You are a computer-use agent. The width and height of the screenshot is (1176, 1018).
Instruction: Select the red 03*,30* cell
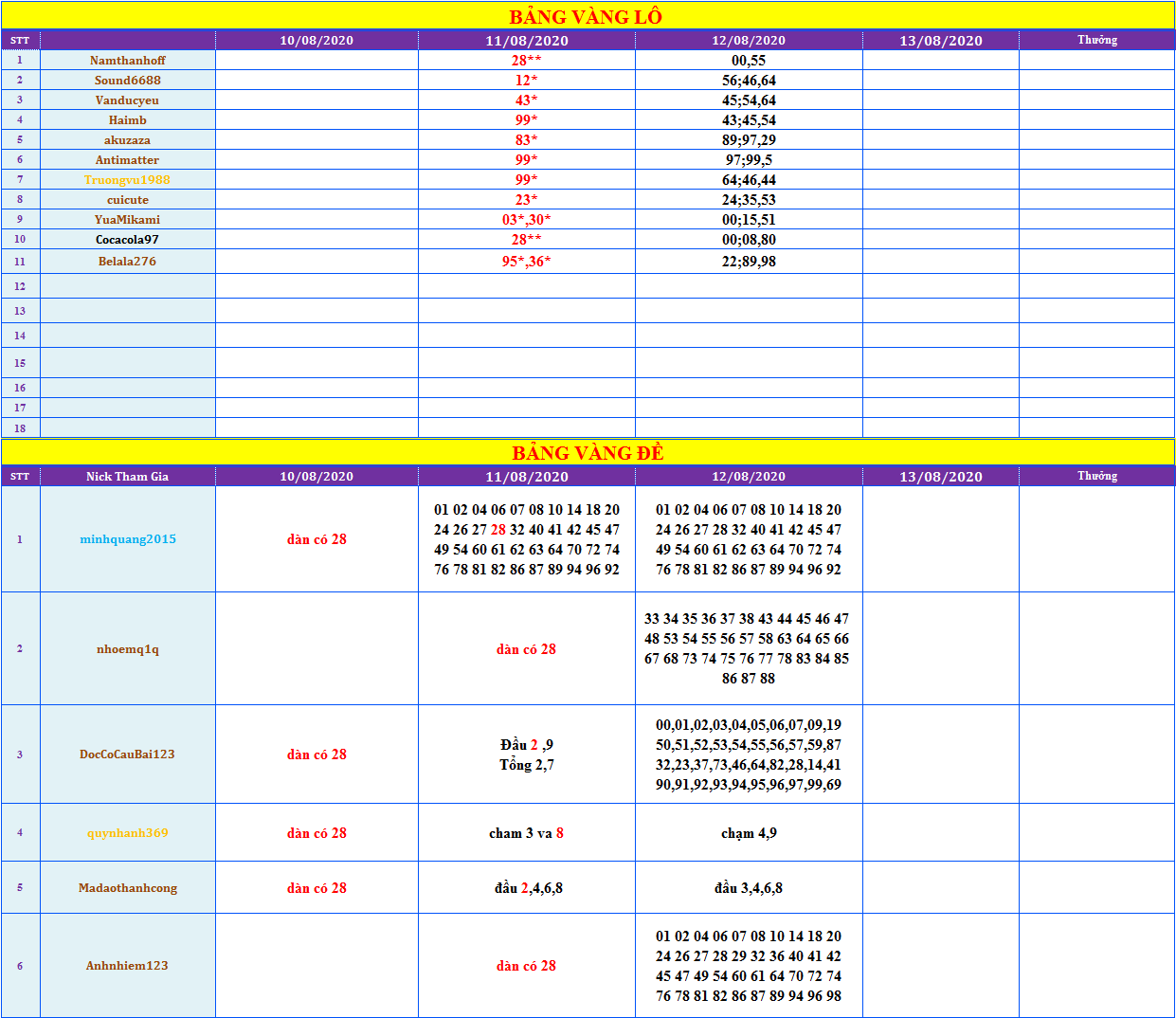pyautogui.click(x=526, y=220)
